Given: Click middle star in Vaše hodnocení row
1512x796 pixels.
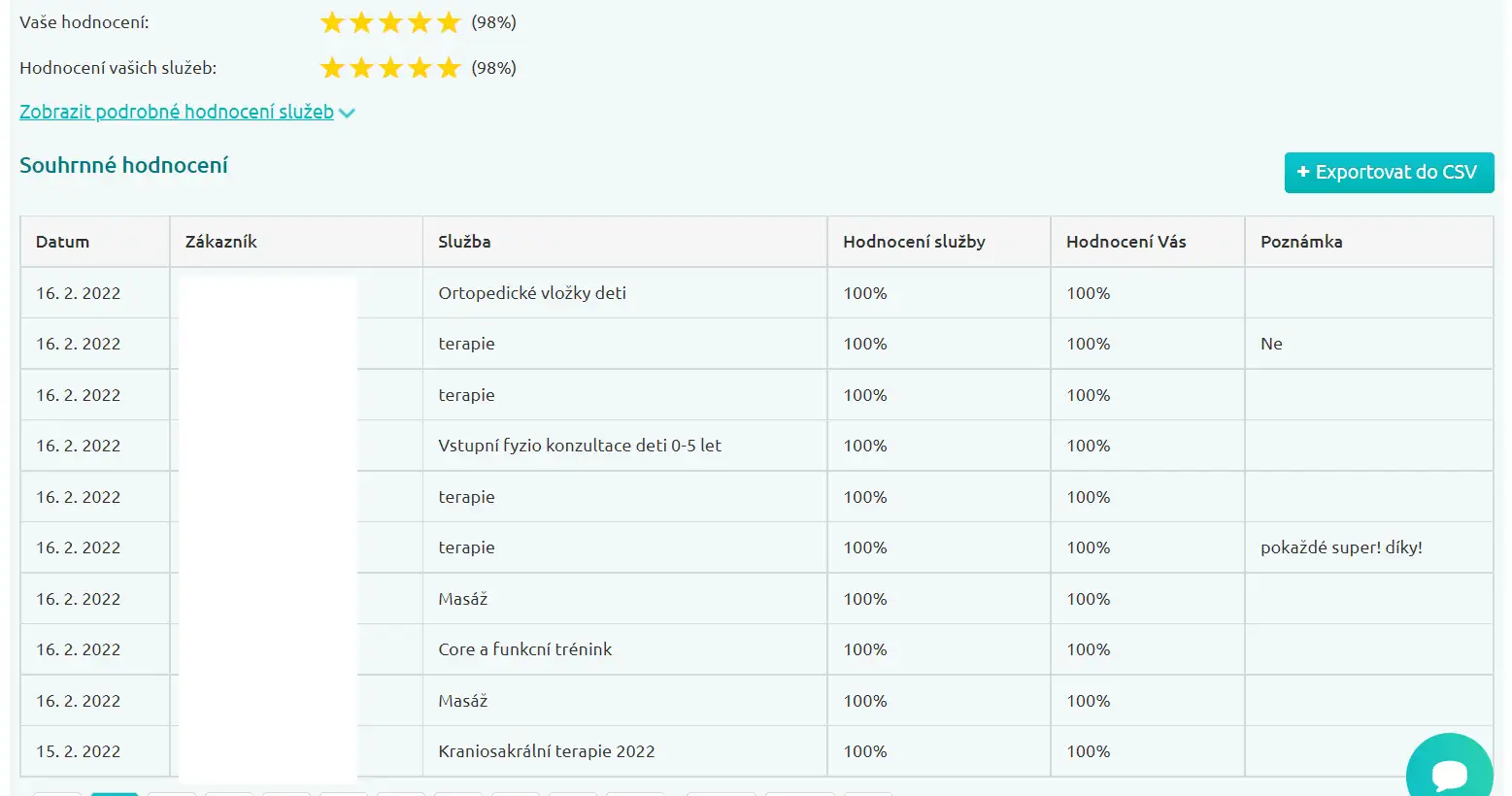Looking at the screenshot, I should click(x=390, y=22).
